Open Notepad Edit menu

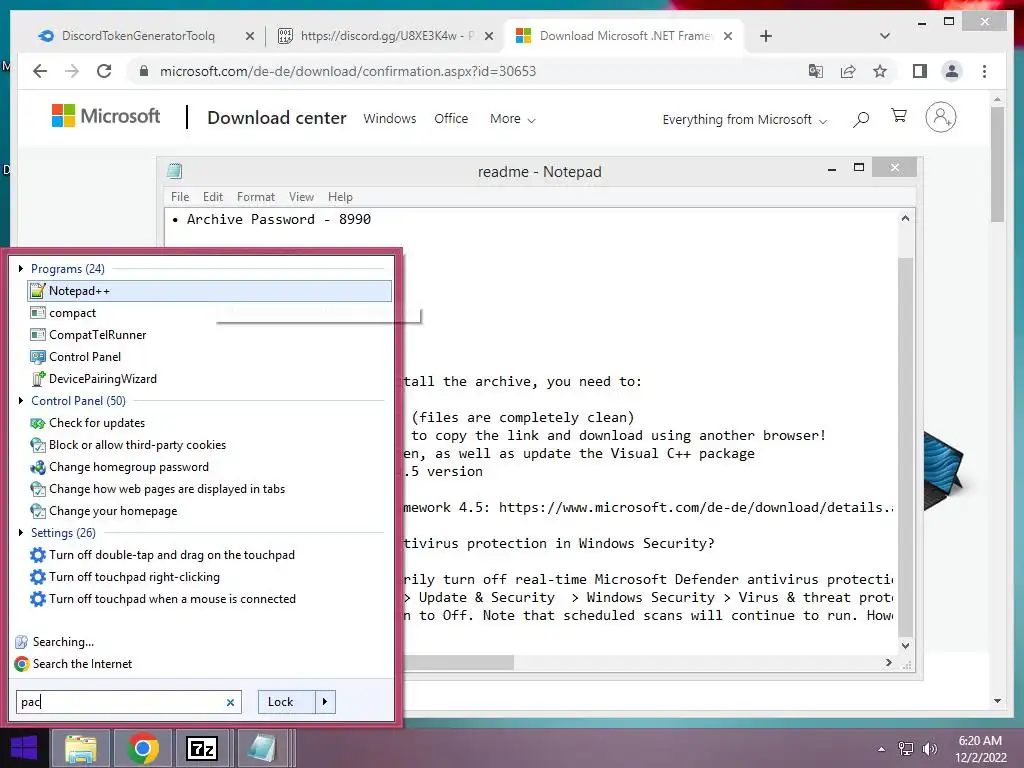pyautogui.click(x=213, y=197)
